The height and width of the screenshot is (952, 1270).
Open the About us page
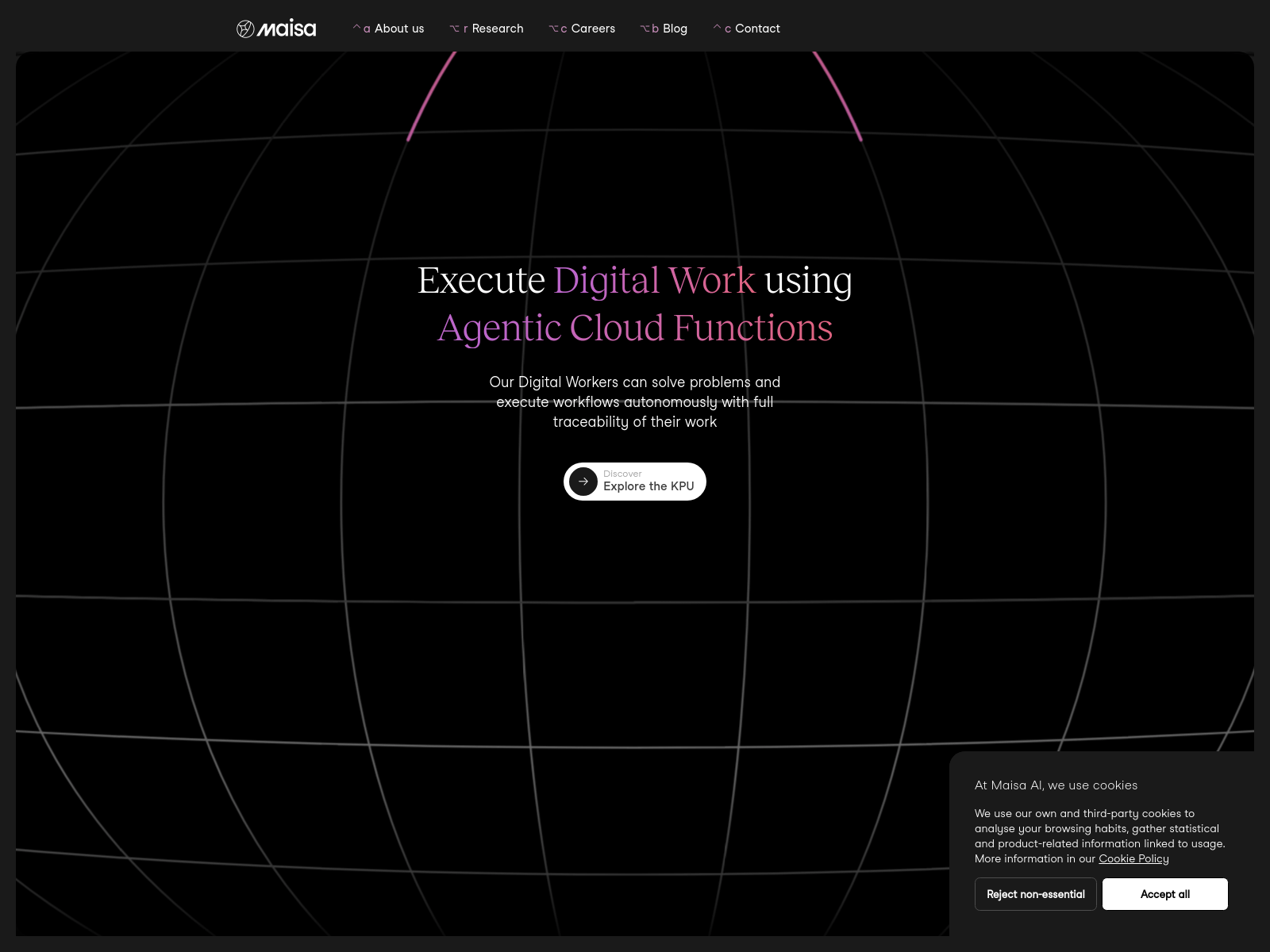click(398, 29)
